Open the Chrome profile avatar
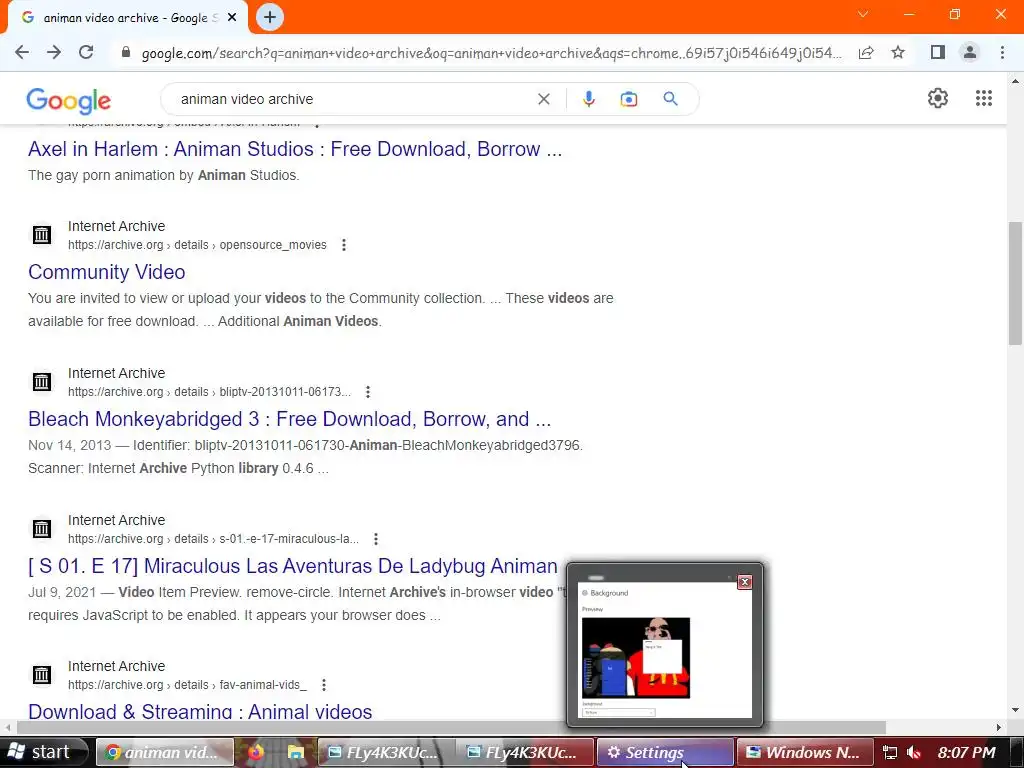Viewport: 1024px width, 768px height. [970, 52]
